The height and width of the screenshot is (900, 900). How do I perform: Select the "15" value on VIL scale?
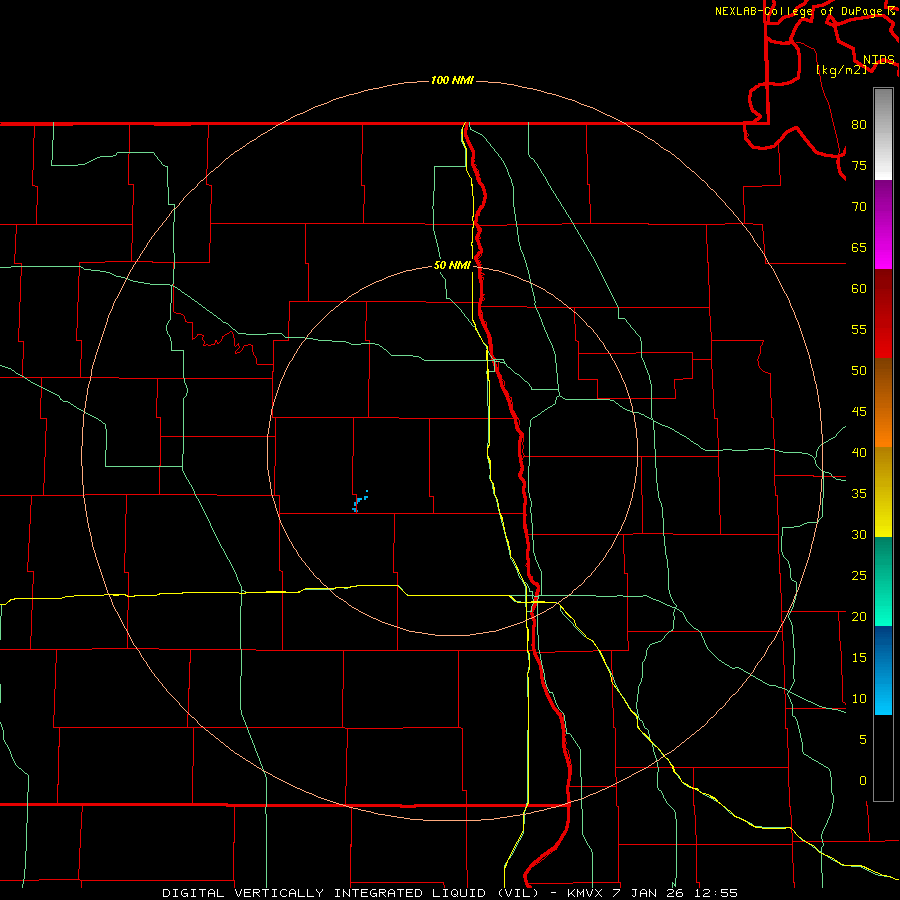(x=859, y=657)
